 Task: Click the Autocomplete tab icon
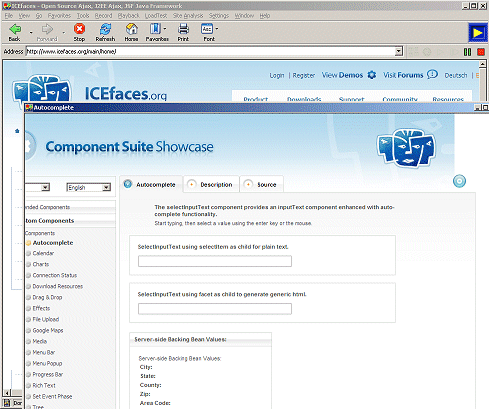pyautogui.click(x=128, y=184)
